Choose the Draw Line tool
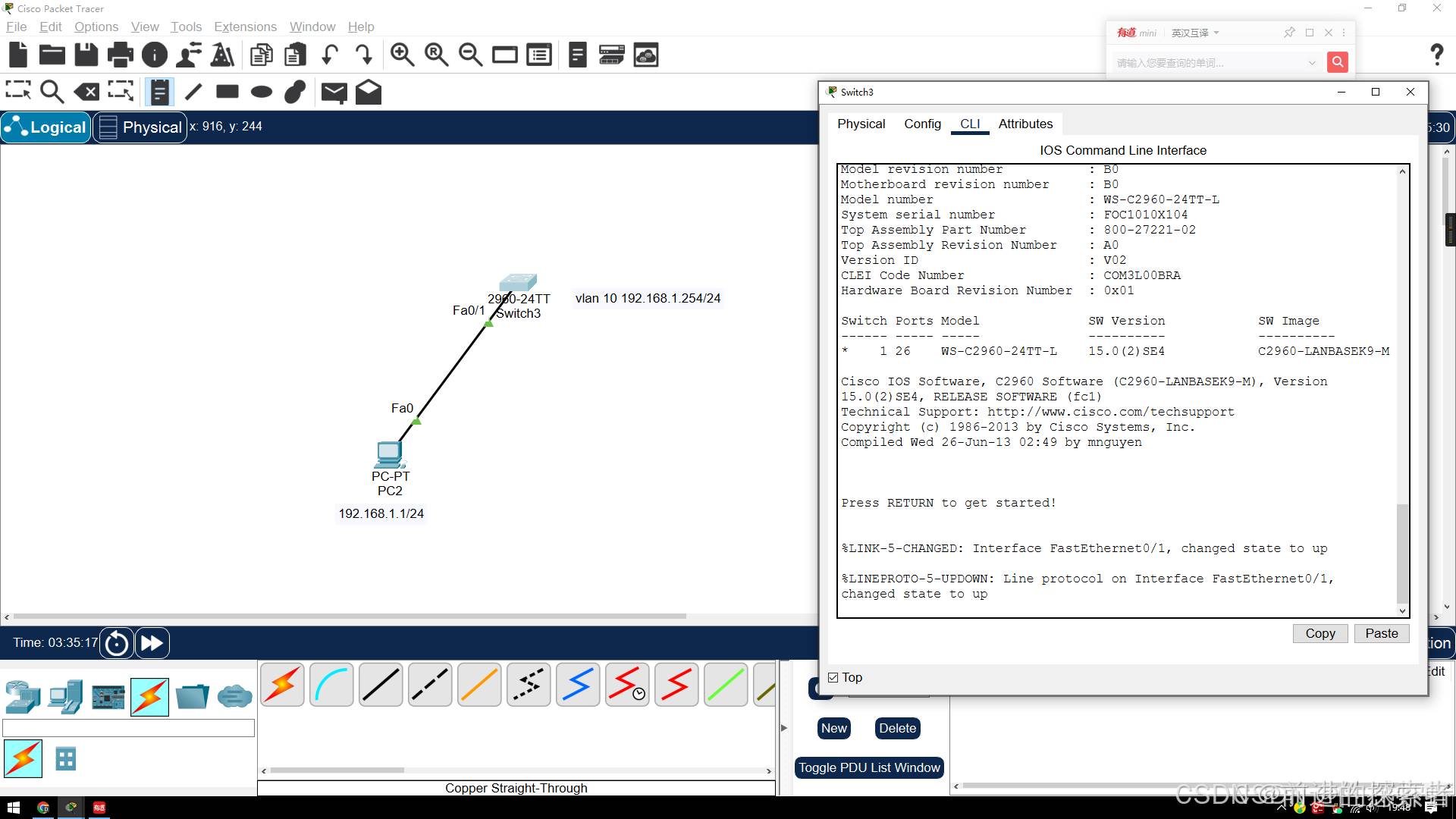The width and height of the screenshot is (1456, 819). pos(193,92)
